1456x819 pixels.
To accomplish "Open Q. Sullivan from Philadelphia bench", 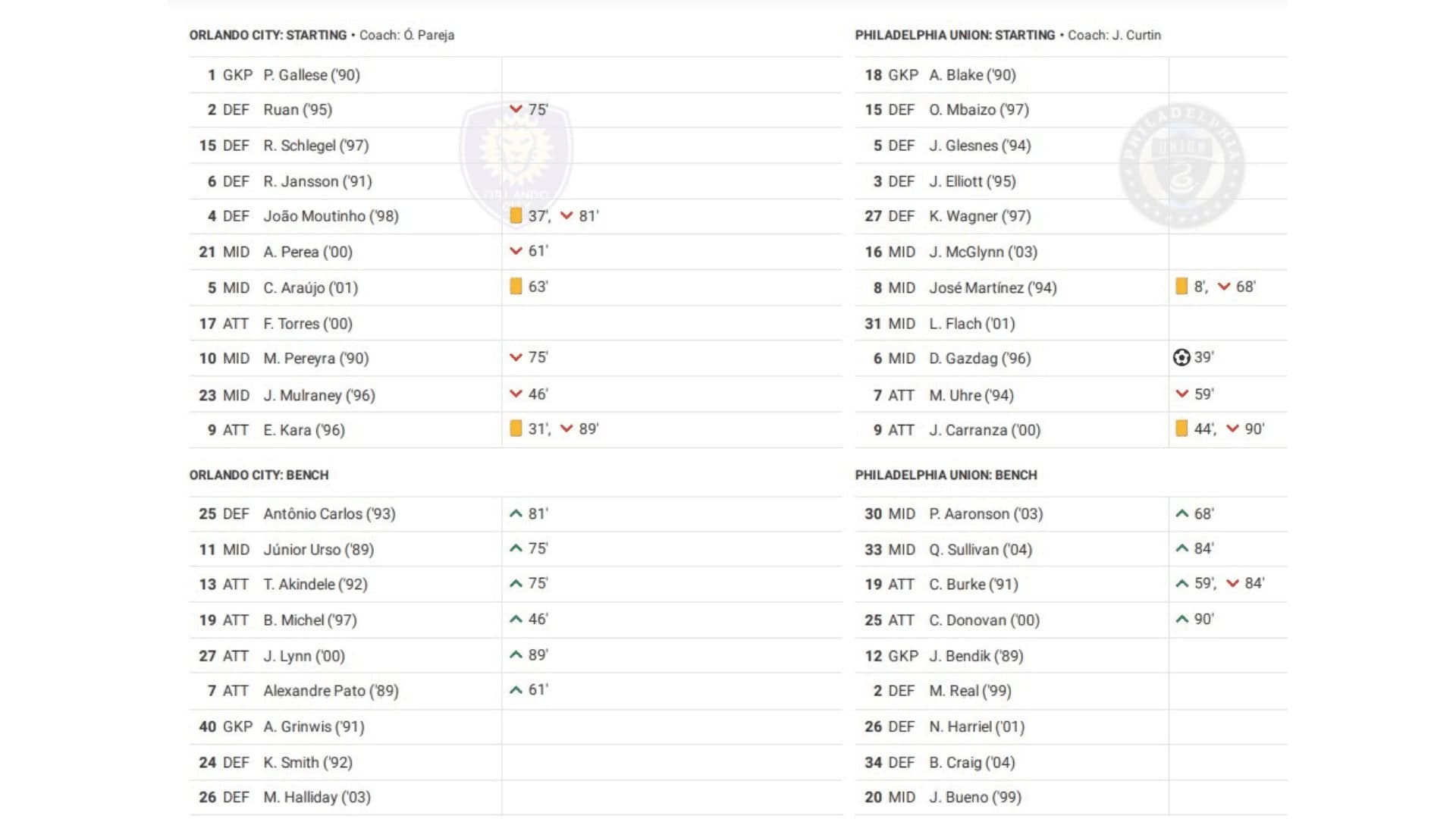I will coord(981,550).
